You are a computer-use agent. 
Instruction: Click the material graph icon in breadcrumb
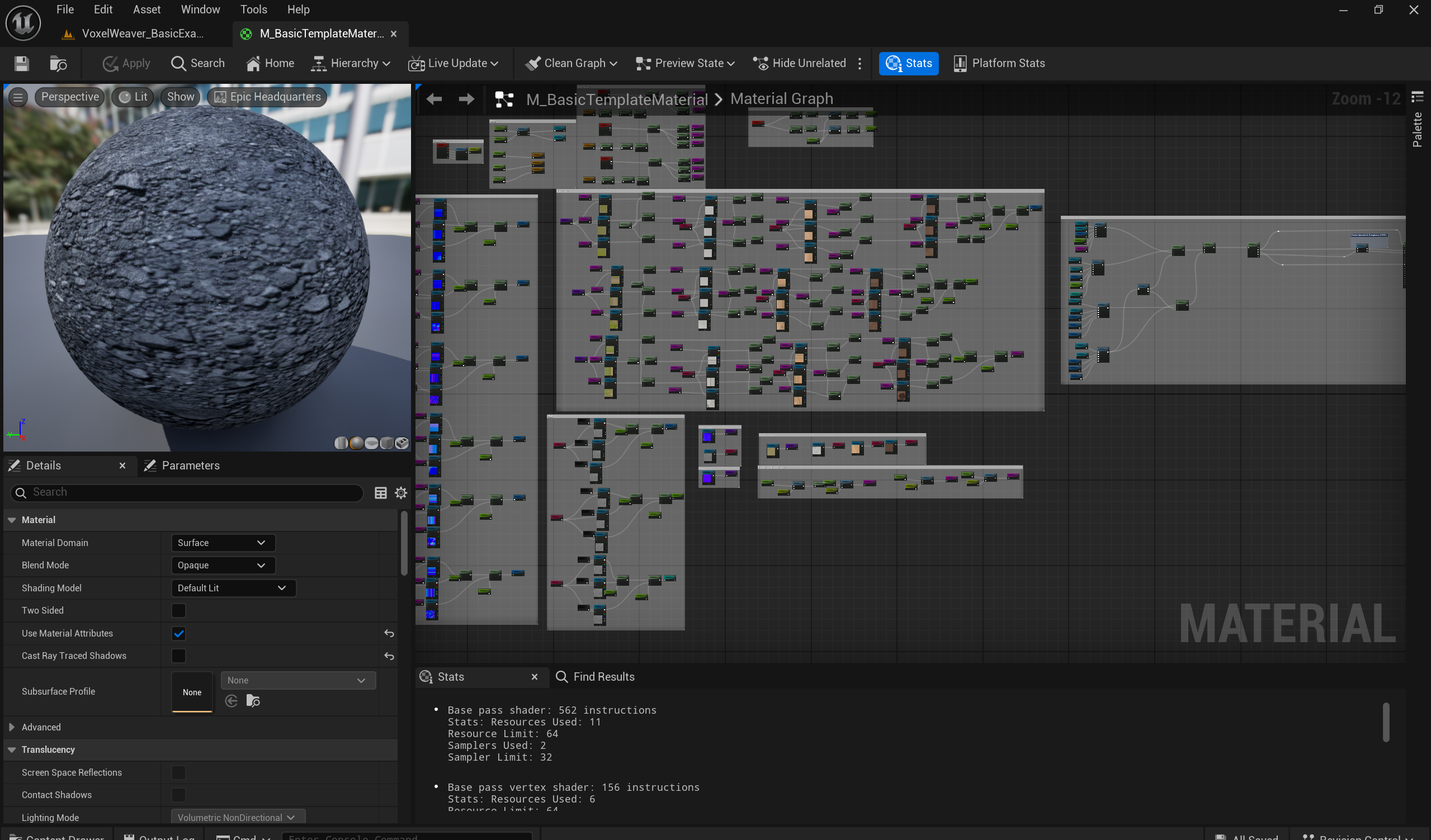(x=504, y=99)
